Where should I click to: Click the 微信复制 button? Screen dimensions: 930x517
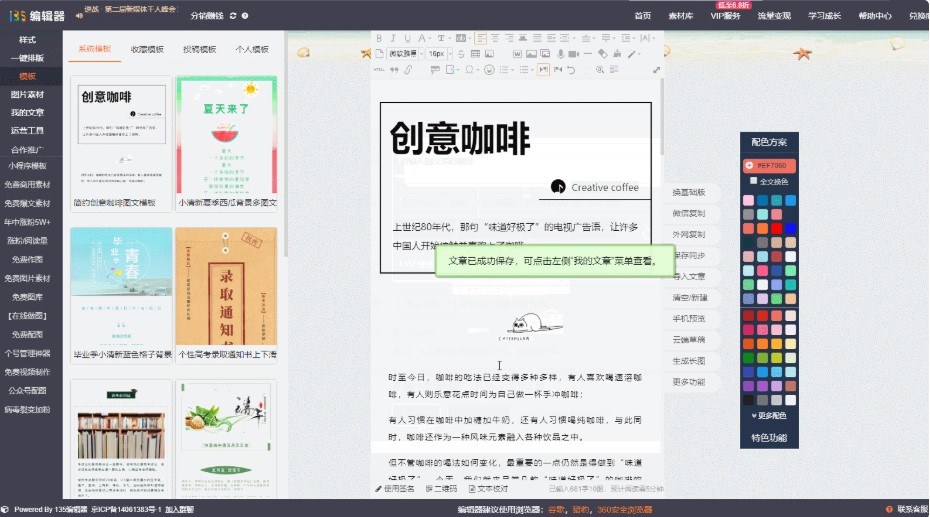pos(689,213)
